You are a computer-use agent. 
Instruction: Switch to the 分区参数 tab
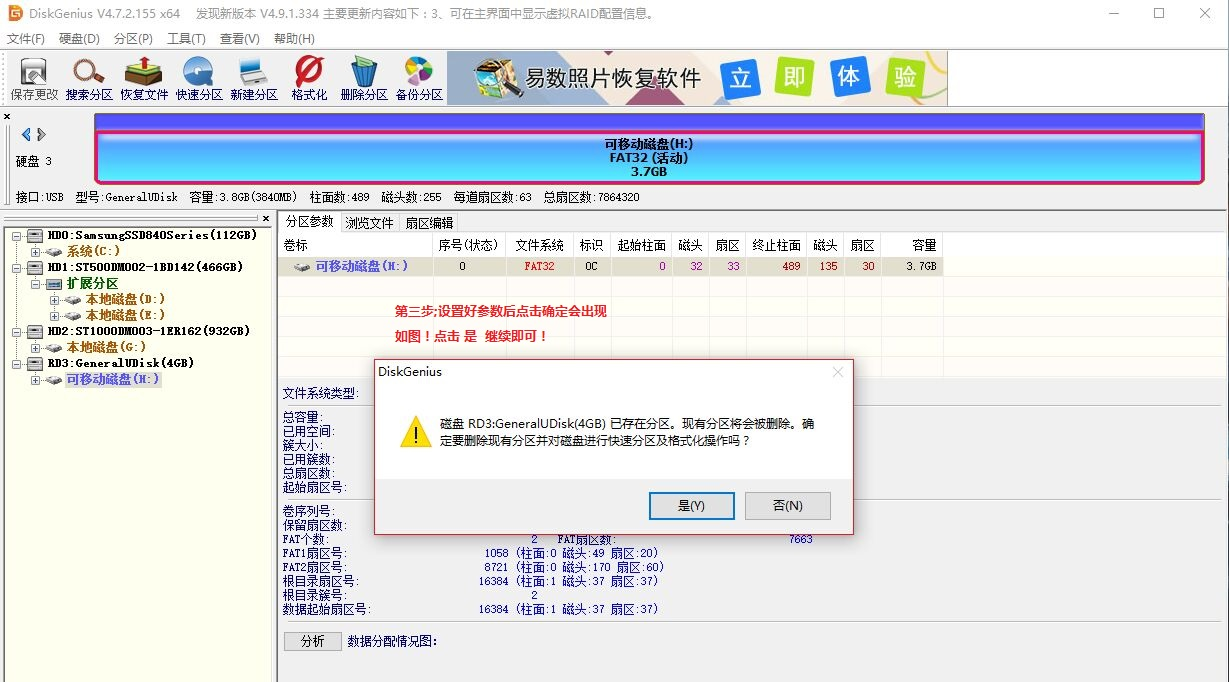pyautogui.click(x=309, y=222)
